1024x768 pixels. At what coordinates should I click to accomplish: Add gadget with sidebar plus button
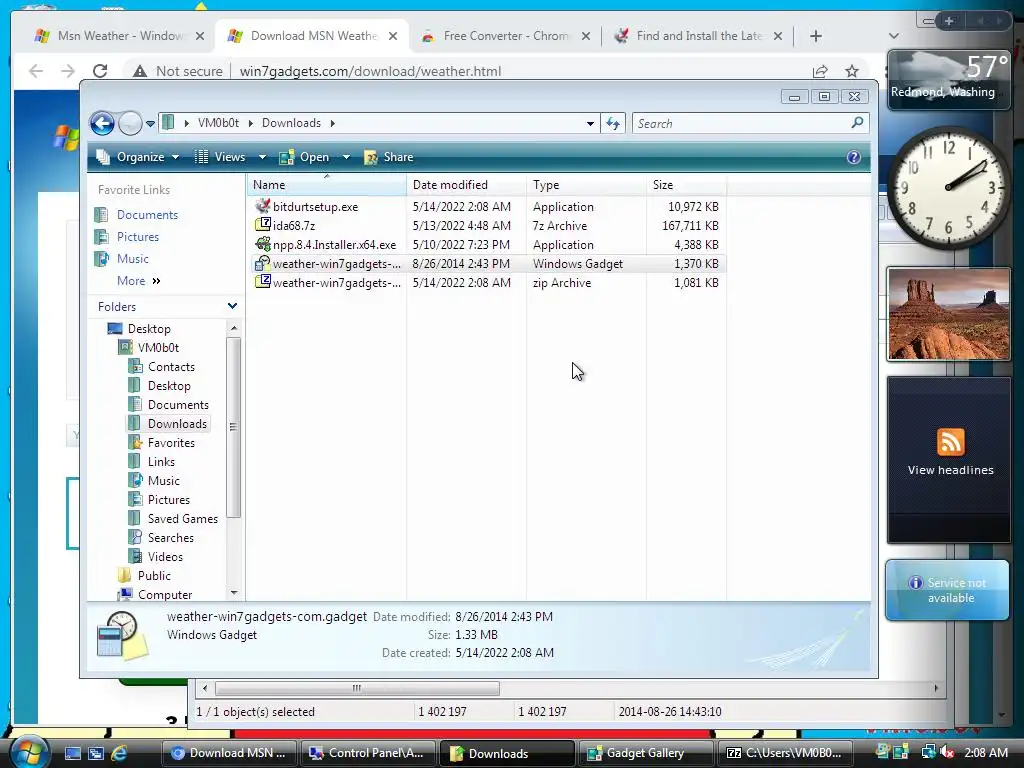click(950, 21)
